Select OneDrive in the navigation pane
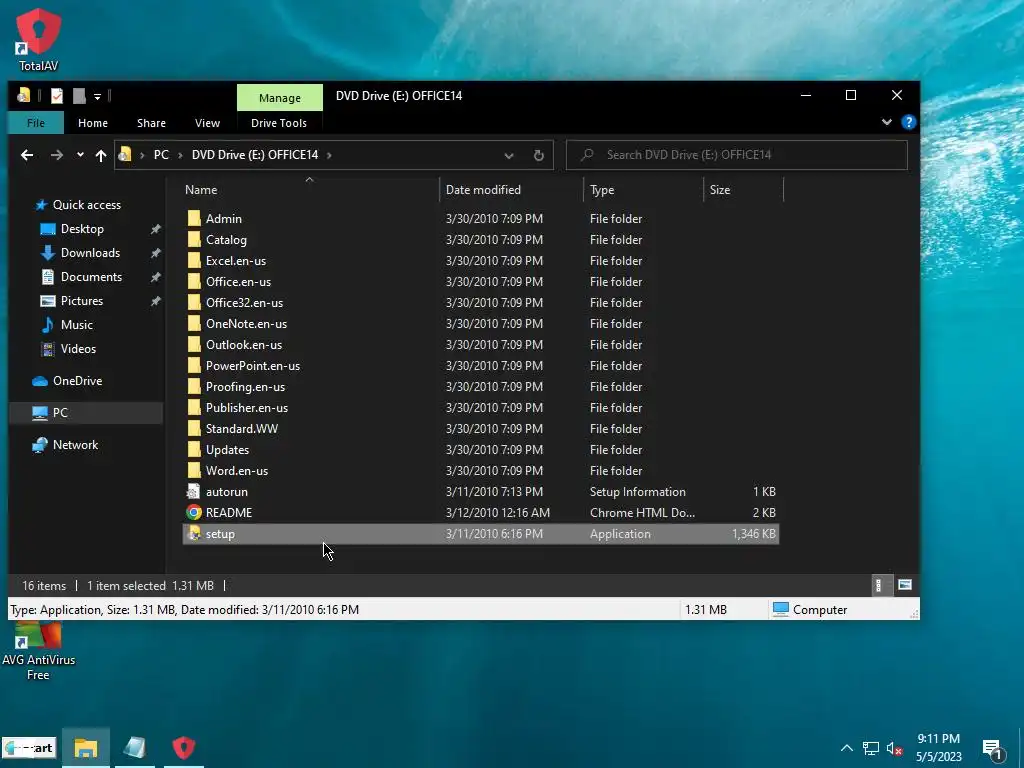 coord(77,381)
